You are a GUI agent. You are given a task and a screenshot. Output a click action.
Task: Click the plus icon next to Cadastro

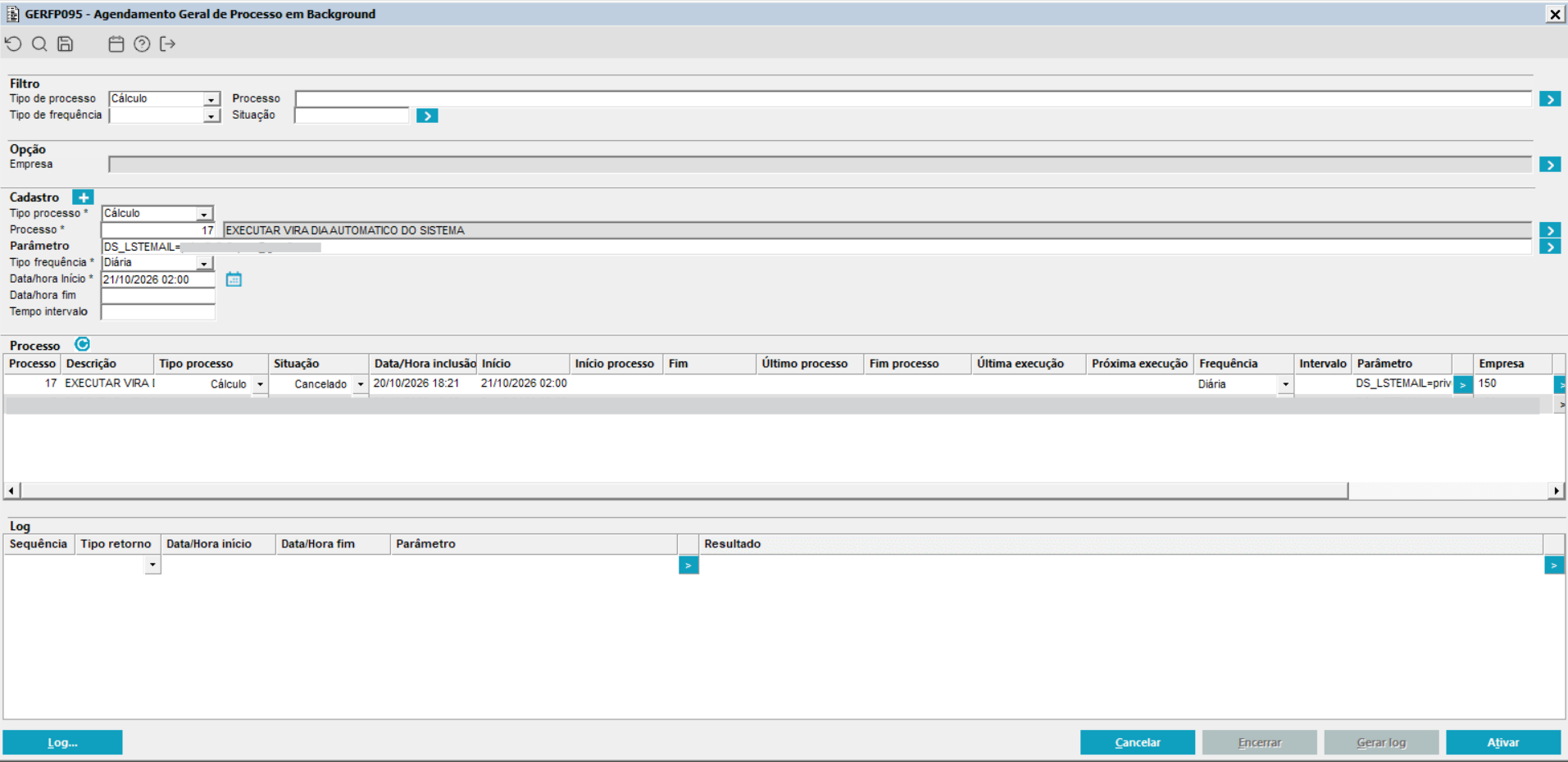[83, 197]
